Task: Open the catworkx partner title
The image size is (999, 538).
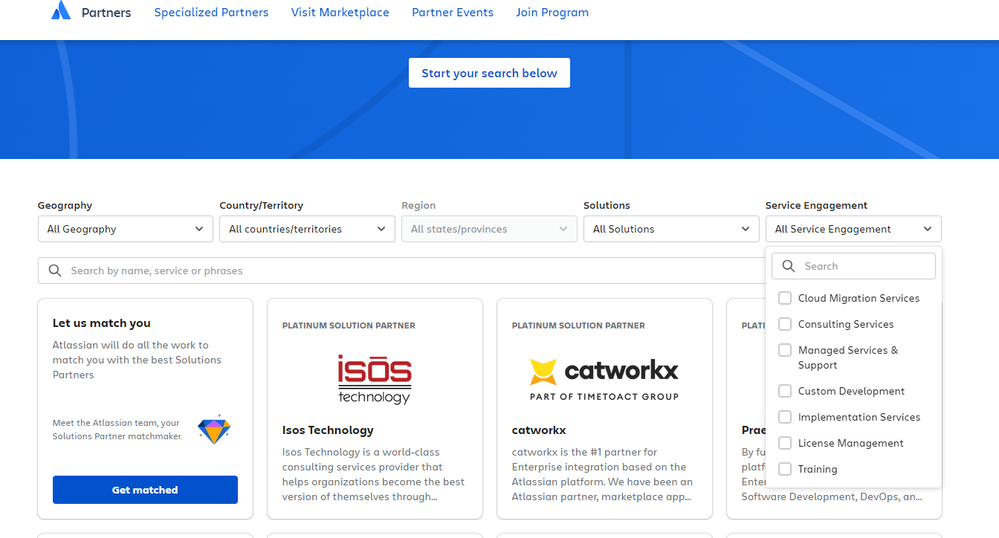Action: pos(538,430)
